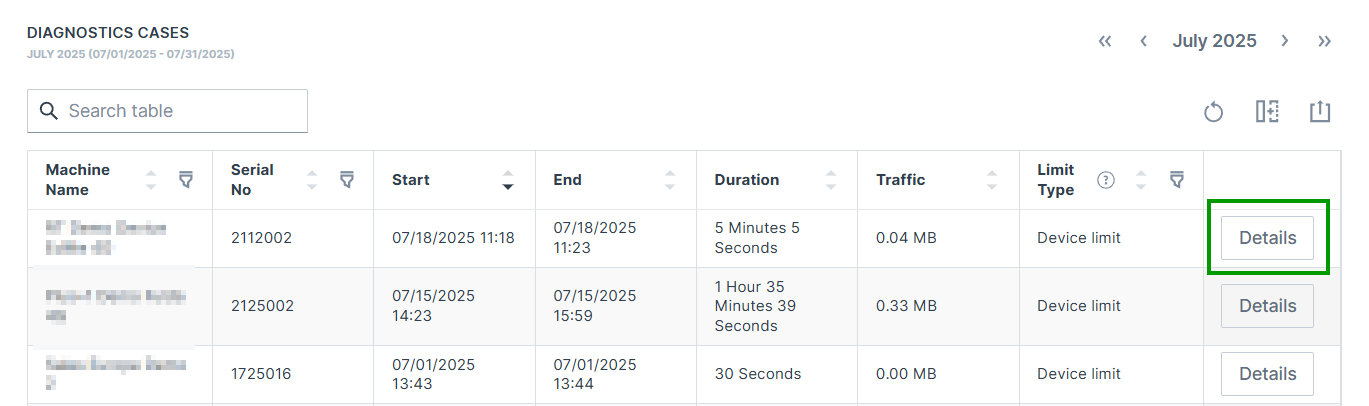This screenshot has width=1369, height=406.
Task: Open Details for serial 1725016
Action: coord(1267,374)
